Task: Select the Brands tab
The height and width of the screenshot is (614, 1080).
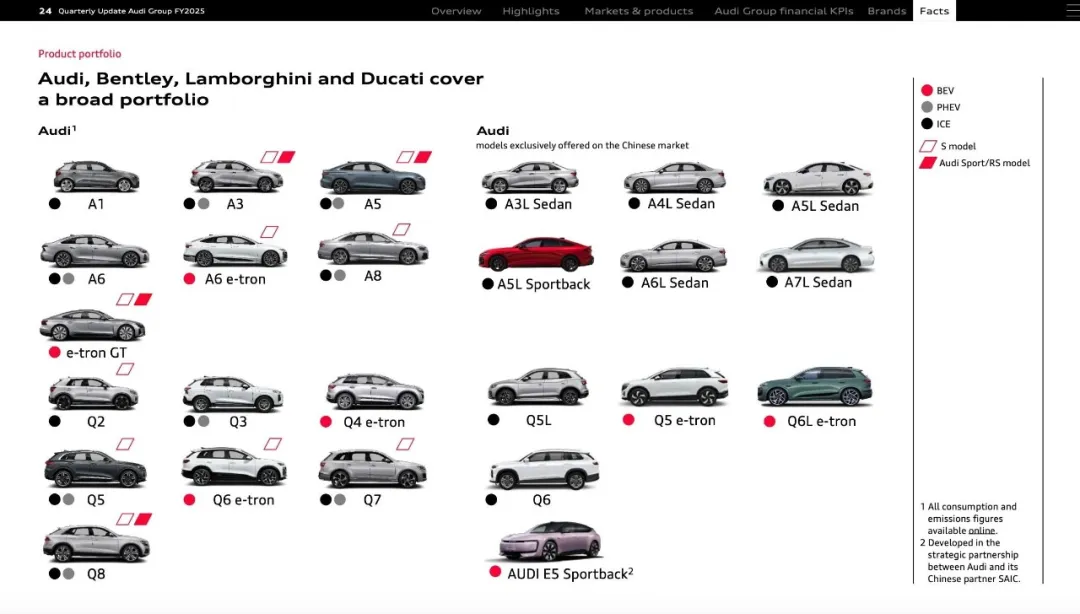Action: 886,11
